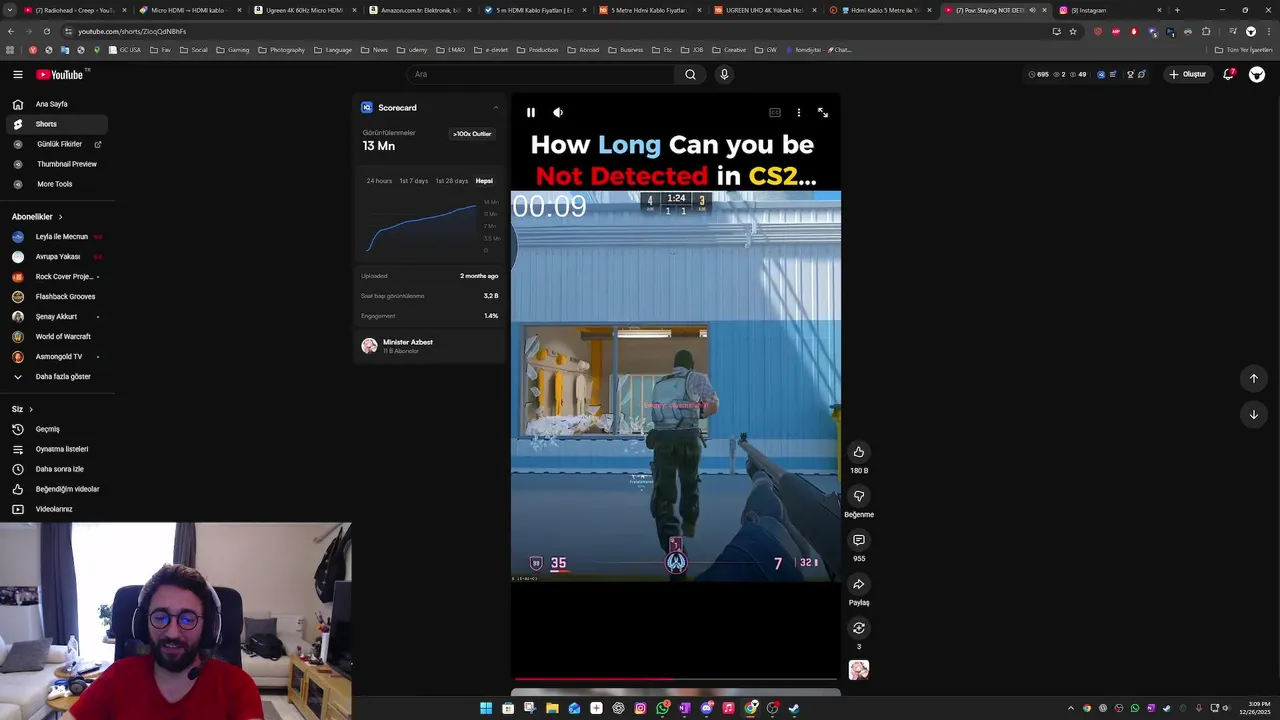
Task: Click the YouTube account avatar
Action: [1257, 74]
